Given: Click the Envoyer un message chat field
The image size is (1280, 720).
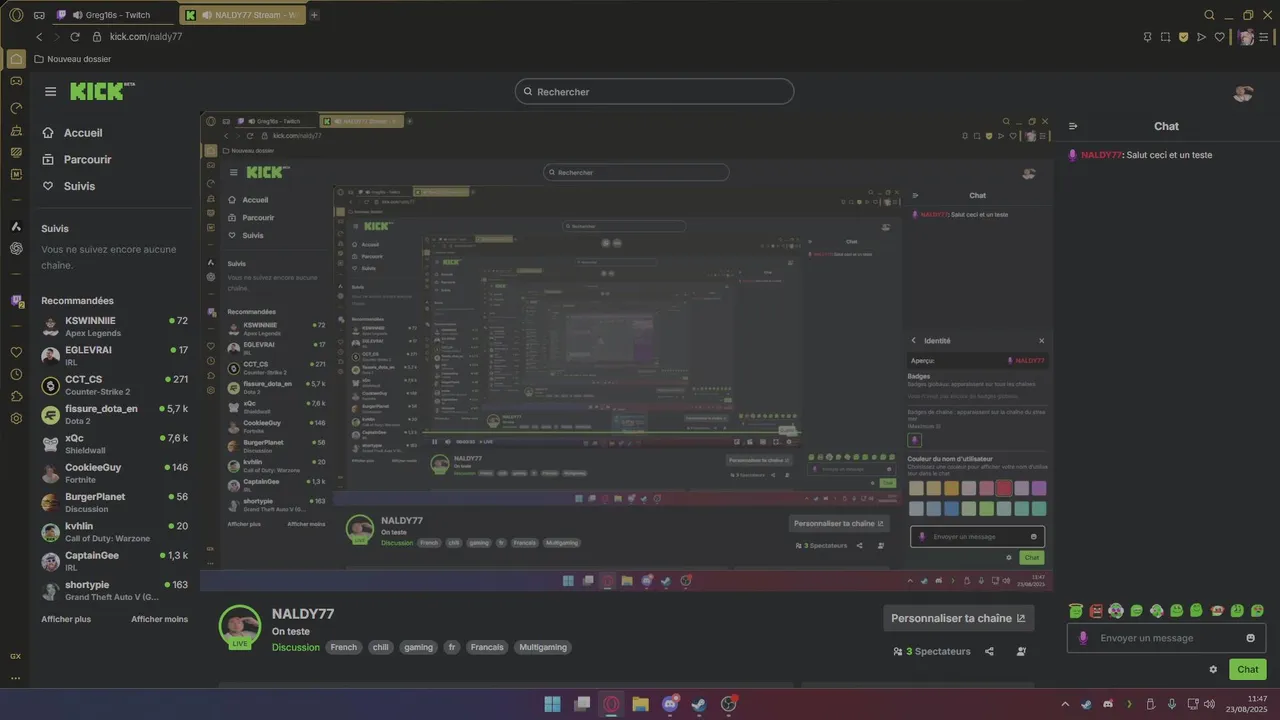Looking at the screenshot, I should pos(1166,638).
